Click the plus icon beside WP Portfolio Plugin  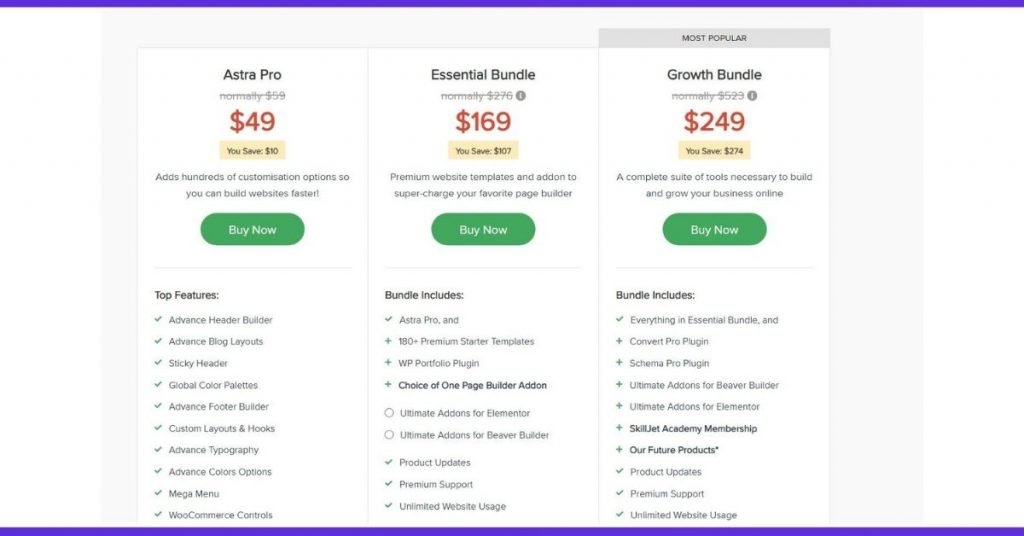pos(388,362)
